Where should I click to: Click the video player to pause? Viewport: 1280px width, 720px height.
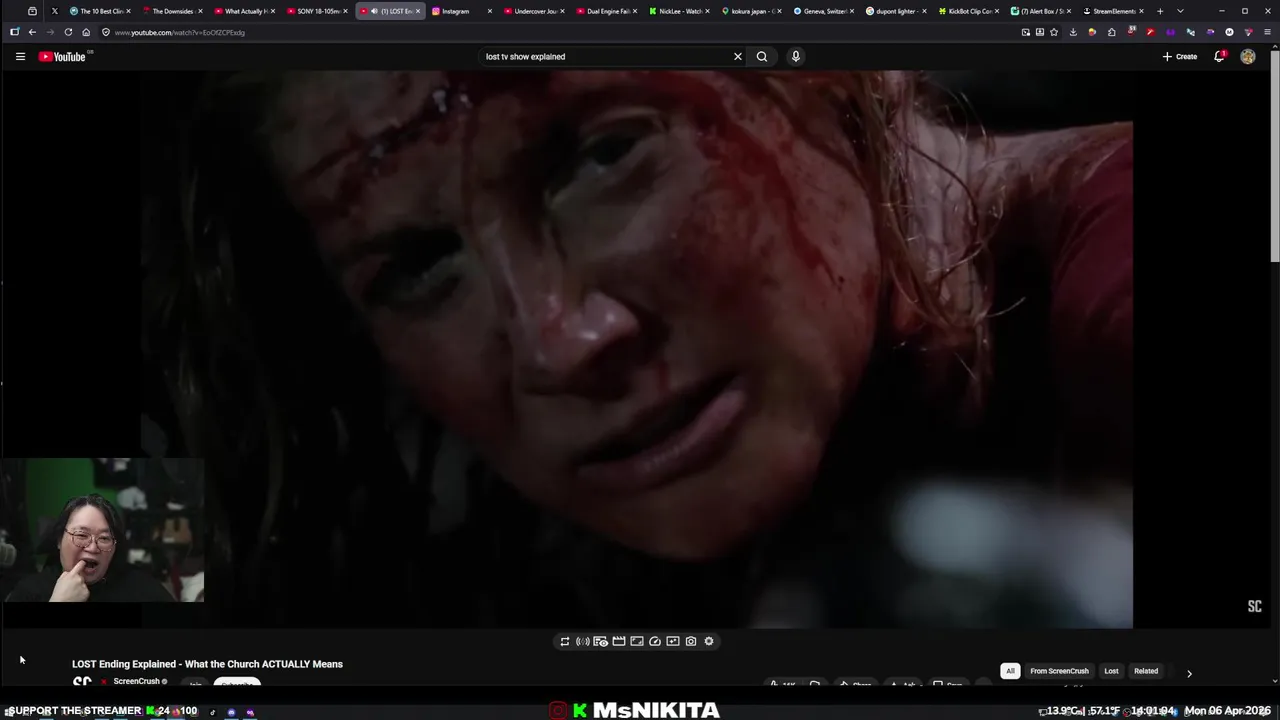pos(636,348)
